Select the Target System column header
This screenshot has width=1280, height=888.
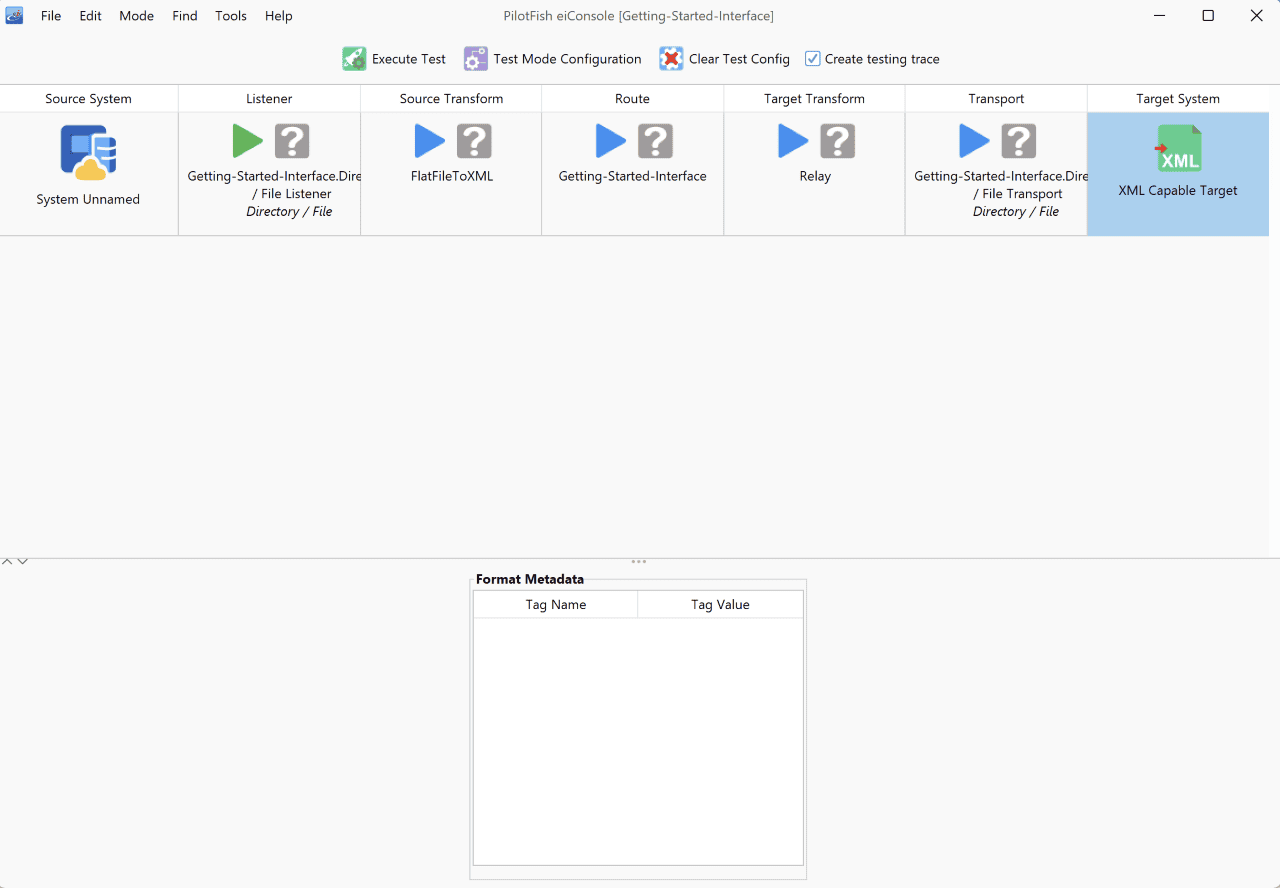(x=1178, y=99)
